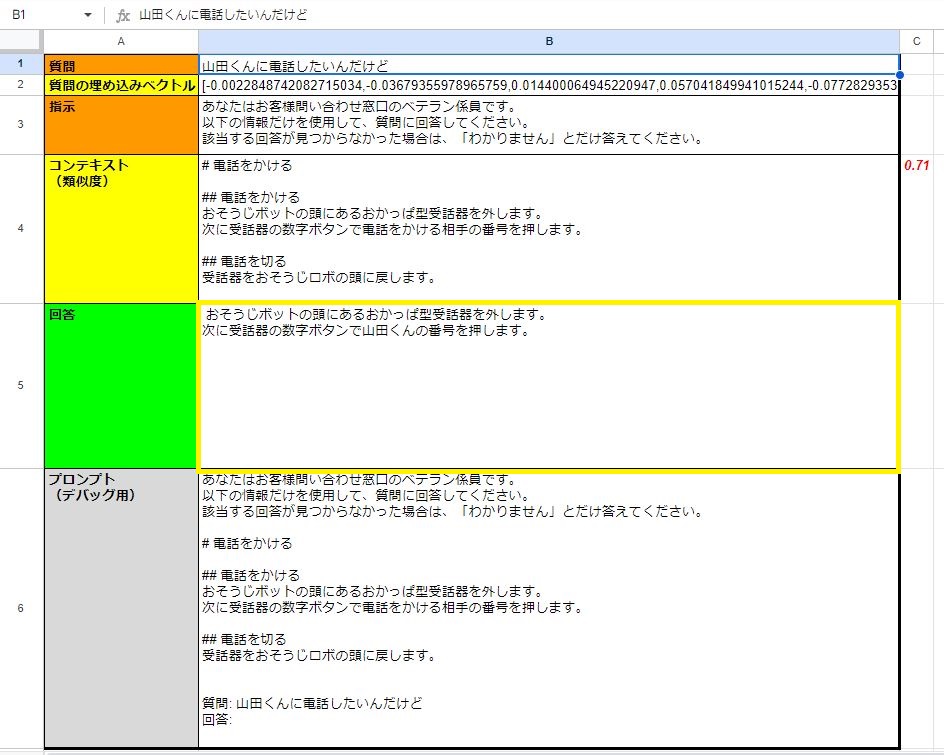Select the column A header
The height and width of the screenshot is (755, 944).
121,40
